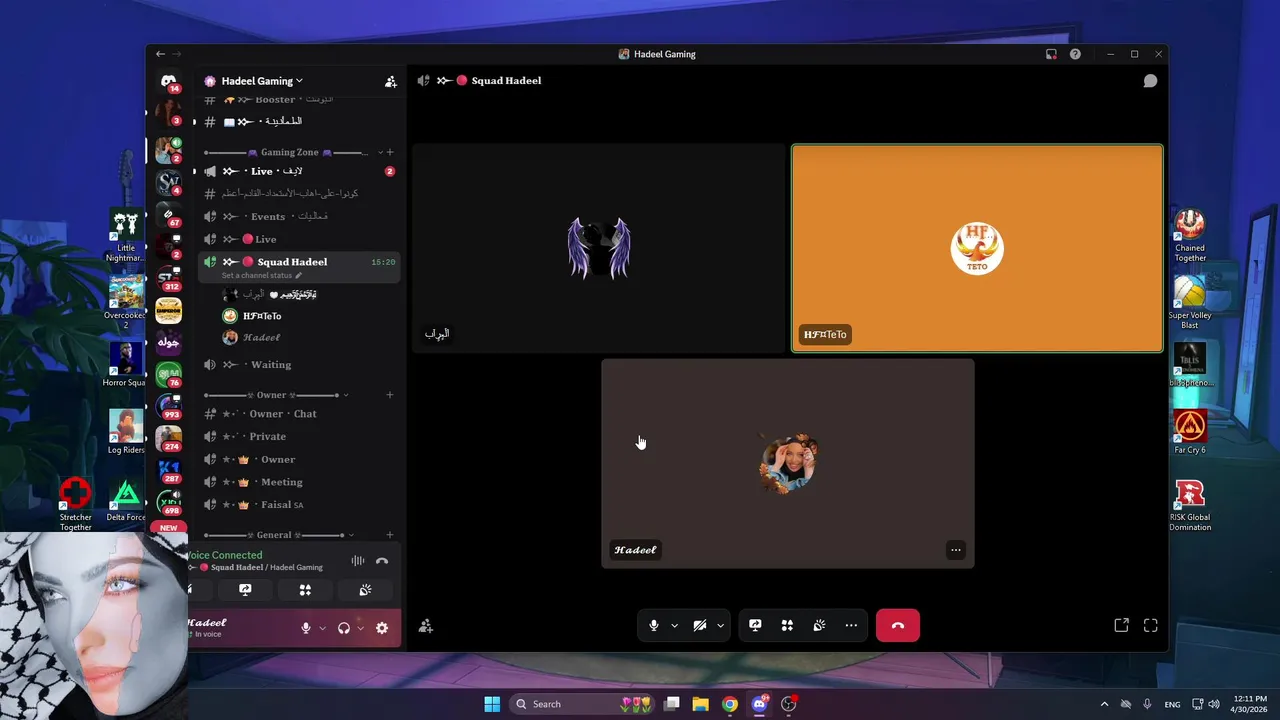This screenshot has height=720, width=1280.
Task: Collapse the Owner category
Action: (276, 395)
